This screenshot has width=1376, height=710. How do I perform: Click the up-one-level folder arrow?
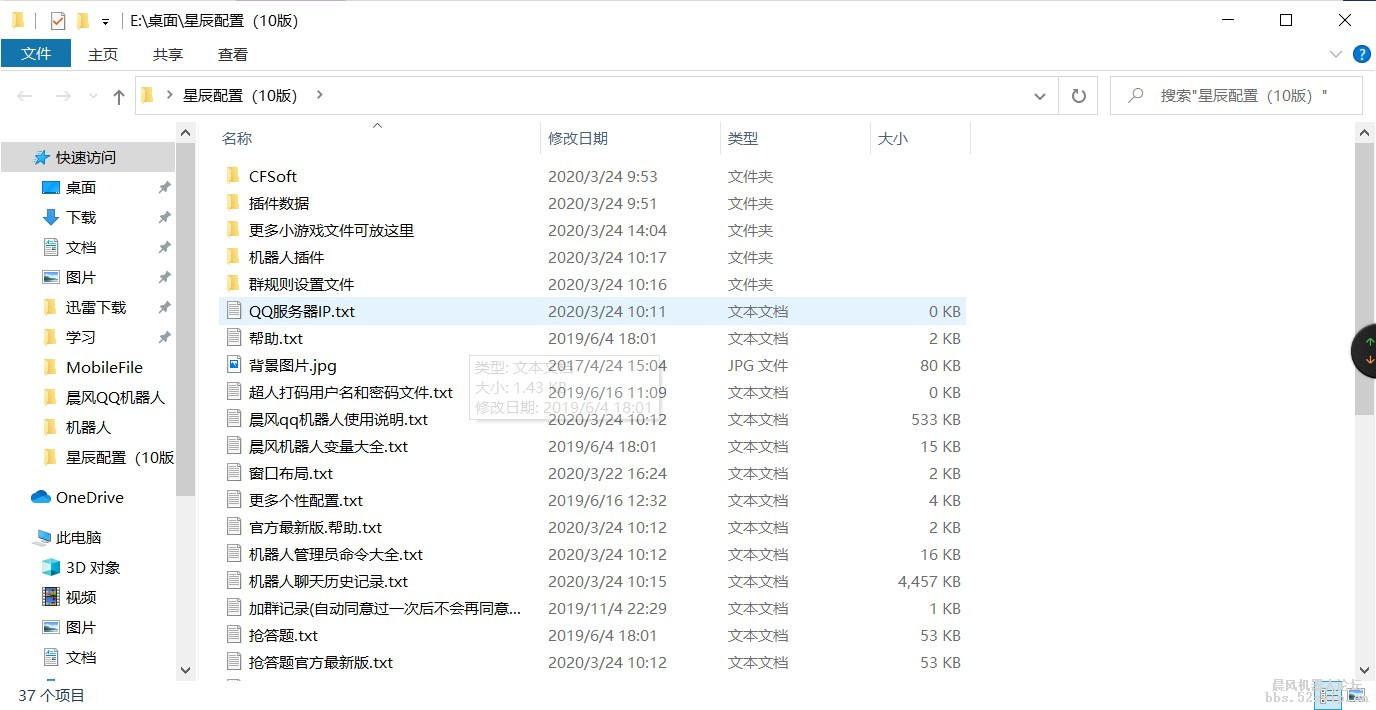[118, 95]
